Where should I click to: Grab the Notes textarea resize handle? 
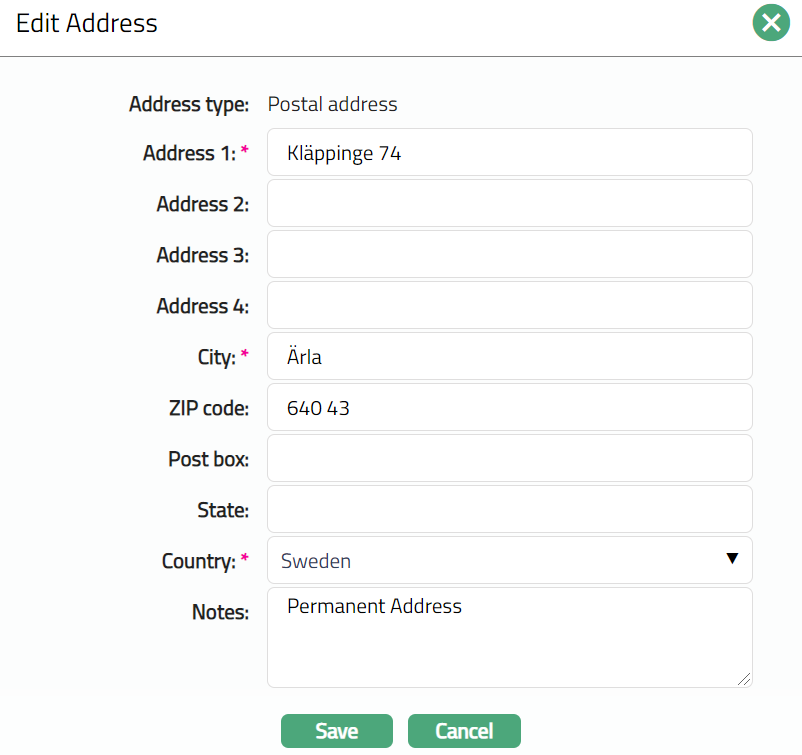(x=744, y=679)
